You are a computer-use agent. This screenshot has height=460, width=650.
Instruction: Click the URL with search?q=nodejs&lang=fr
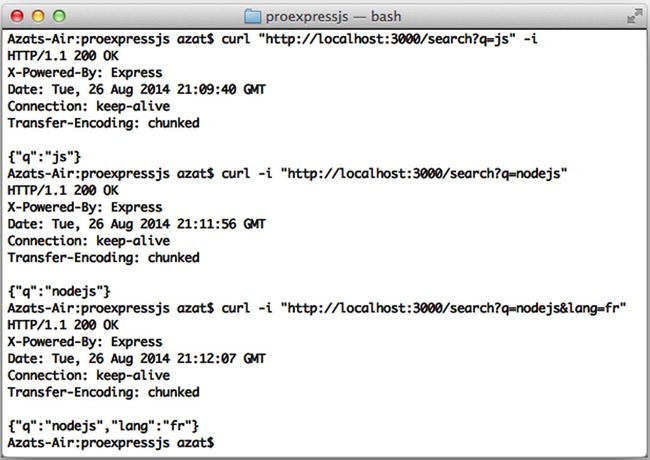click(453, 308)
